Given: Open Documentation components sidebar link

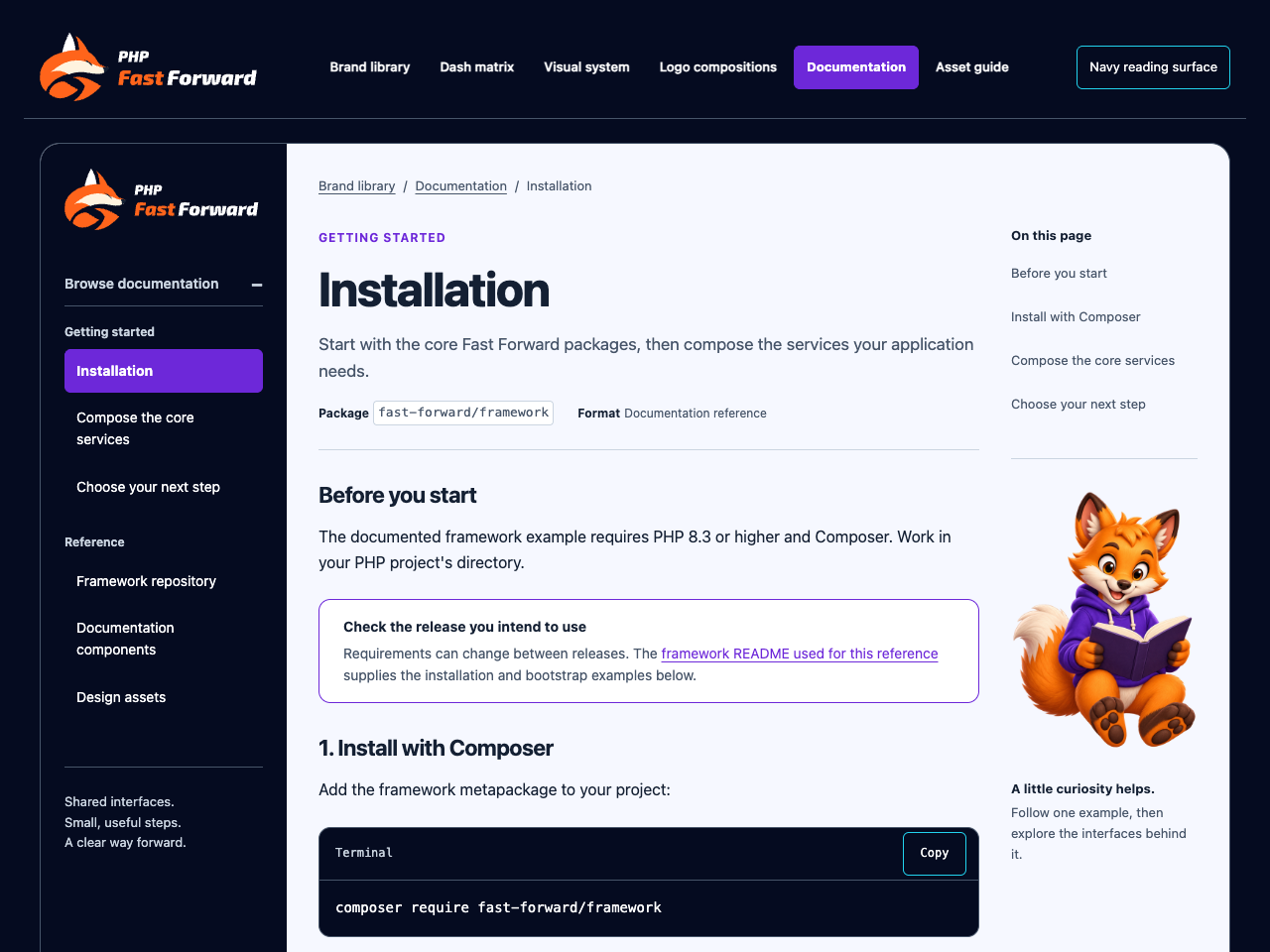Looking at the screenshot, I should (164, 639).
